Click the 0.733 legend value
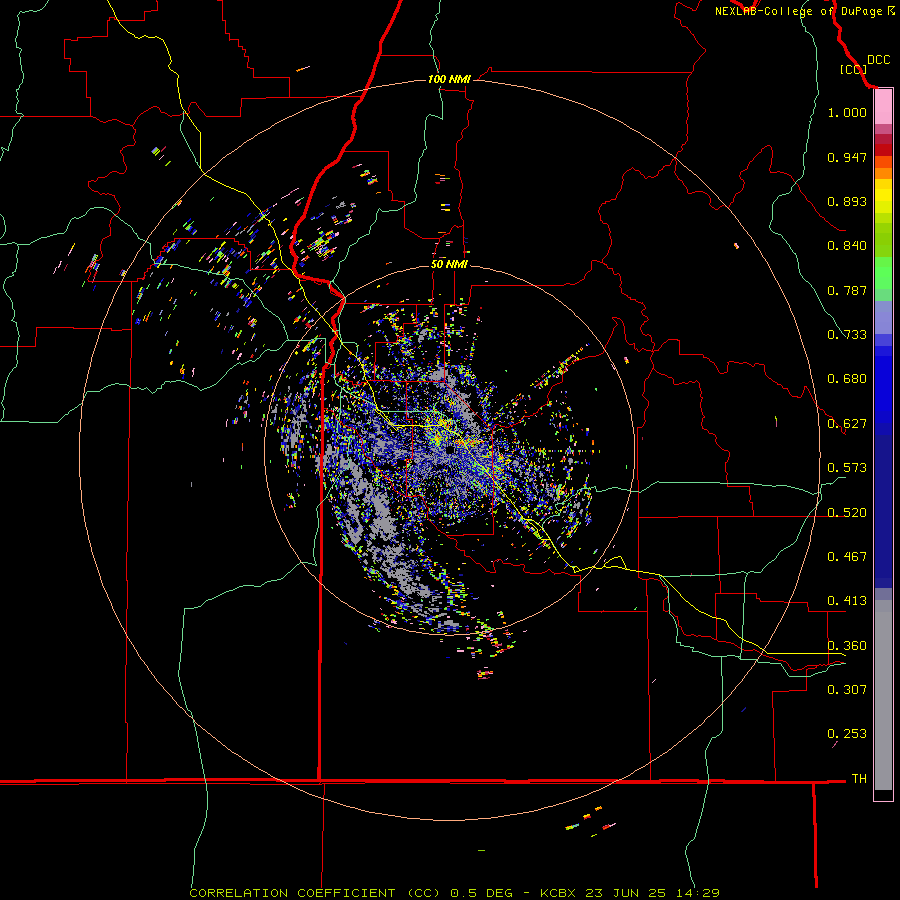The width and height of the screenshot is (900, 900). [x=847, y=335]
